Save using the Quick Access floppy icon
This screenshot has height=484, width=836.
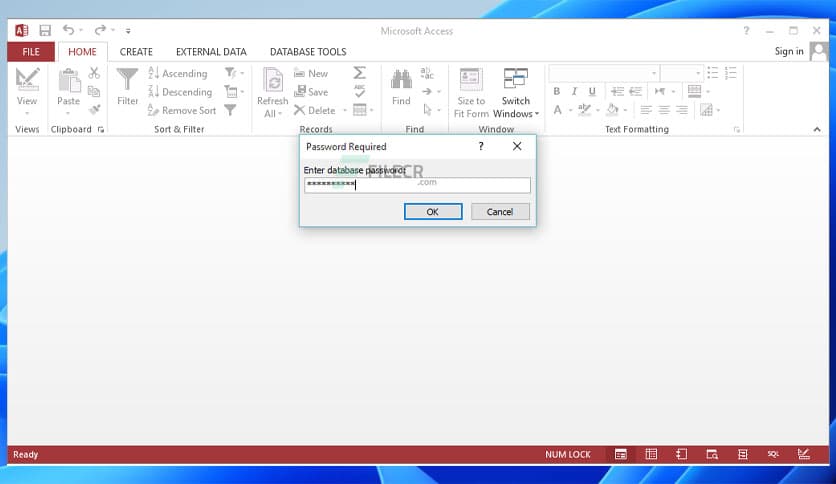(x=45, y=30)
